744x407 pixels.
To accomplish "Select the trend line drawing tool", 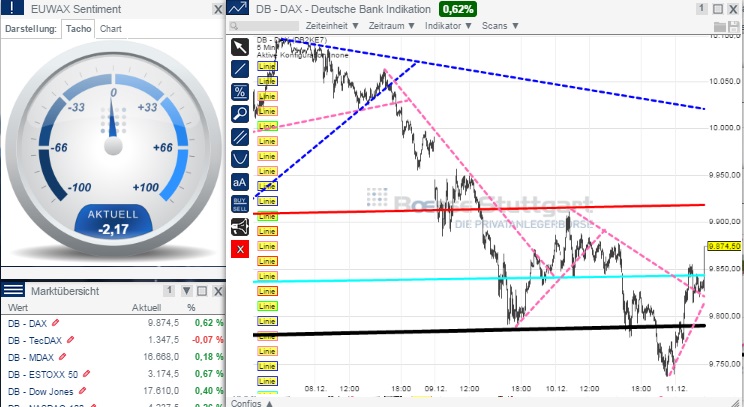I will (240, 69).
